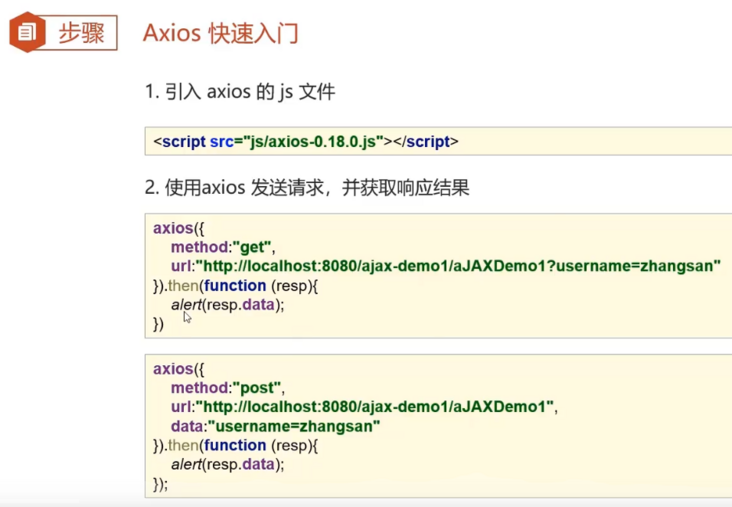Click the title 'Axios 快速入门'

tap(221, 33)
